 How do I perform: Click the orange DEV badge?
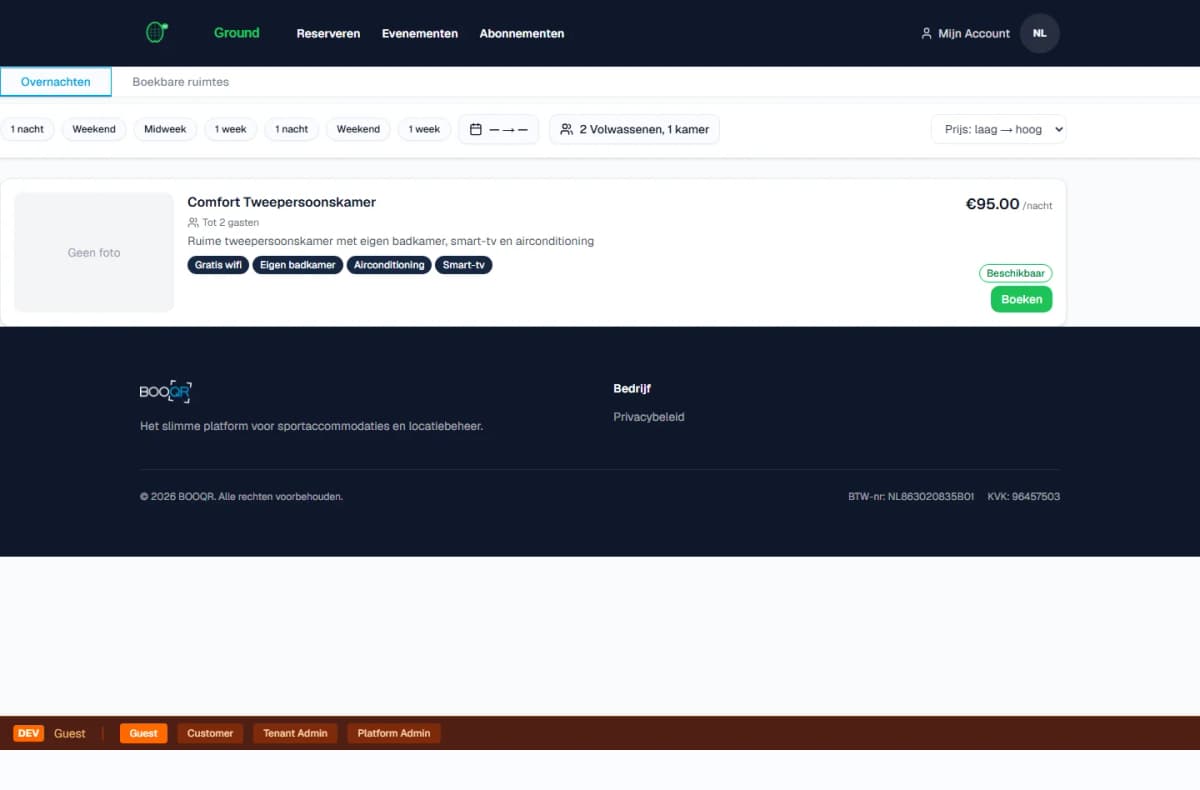tap(29, 733)
